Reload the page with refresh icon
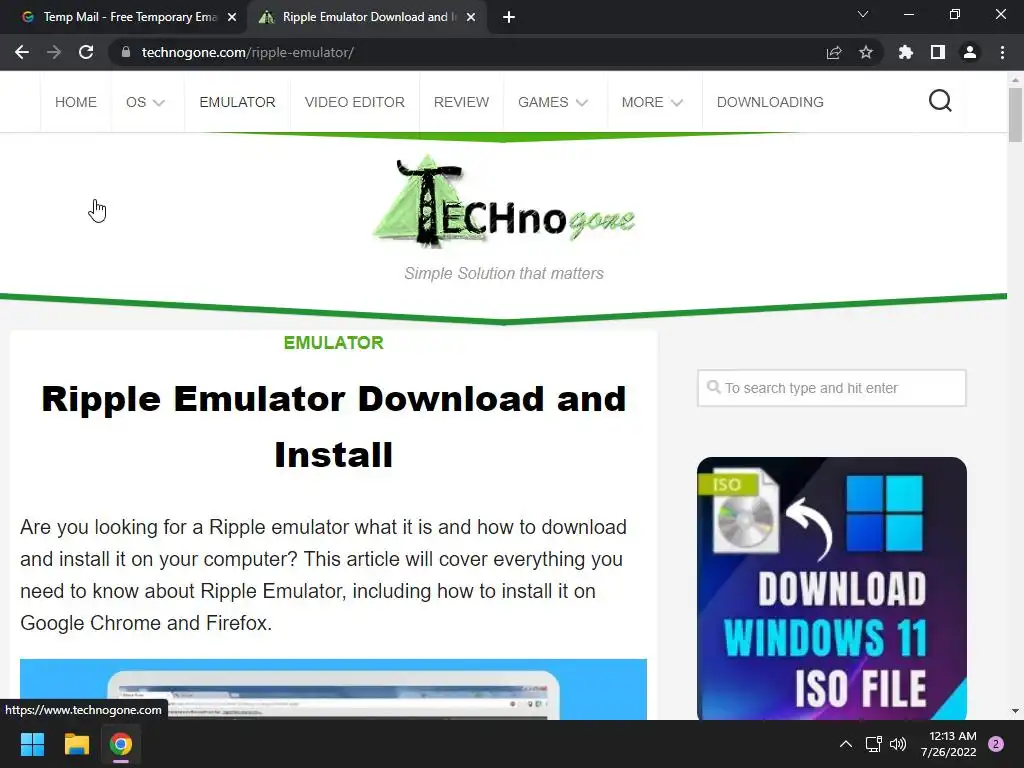 pos(86,52)
